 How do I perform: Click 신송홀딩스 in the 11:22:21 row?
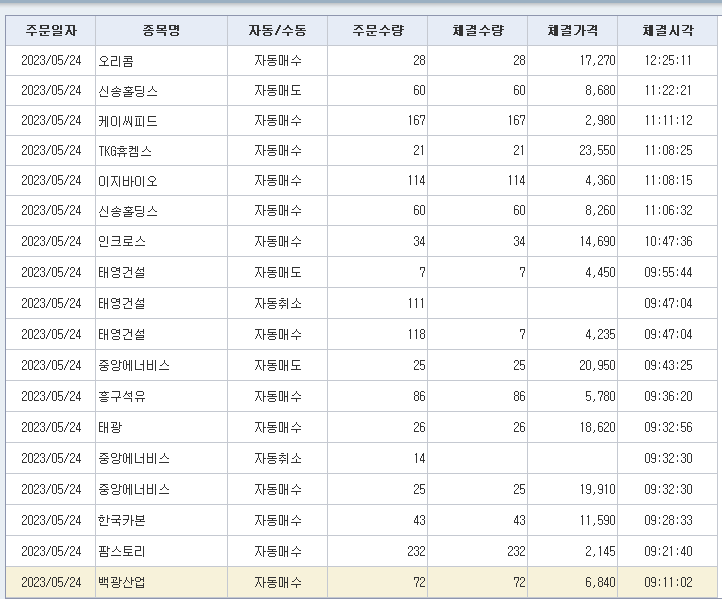click(128, 91)
